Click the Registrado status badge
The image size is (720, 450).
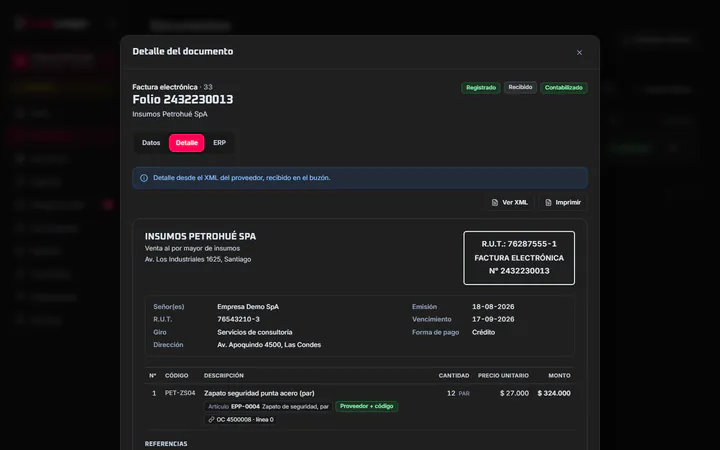pos(481,88)
